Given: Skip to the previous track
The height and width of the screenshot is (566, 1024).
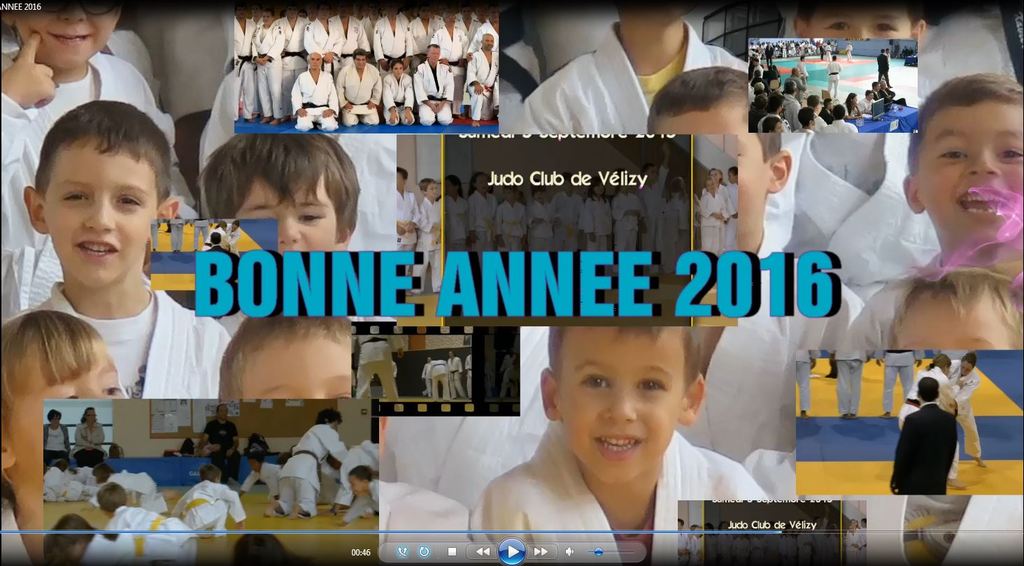Looking at the screenshot, I should (482, 551).
